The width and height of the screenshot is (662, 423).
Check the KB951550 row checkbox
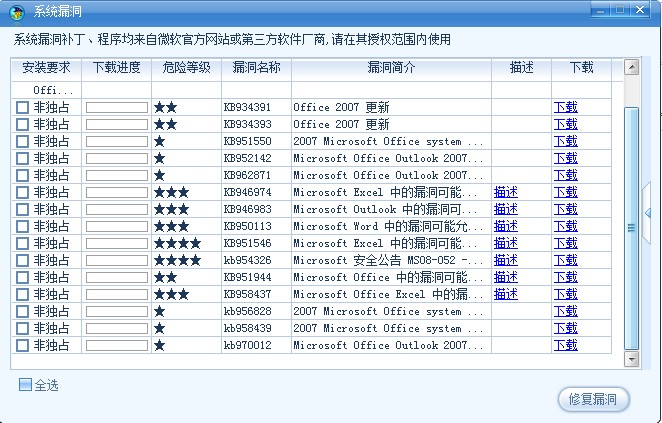(22, 141)
